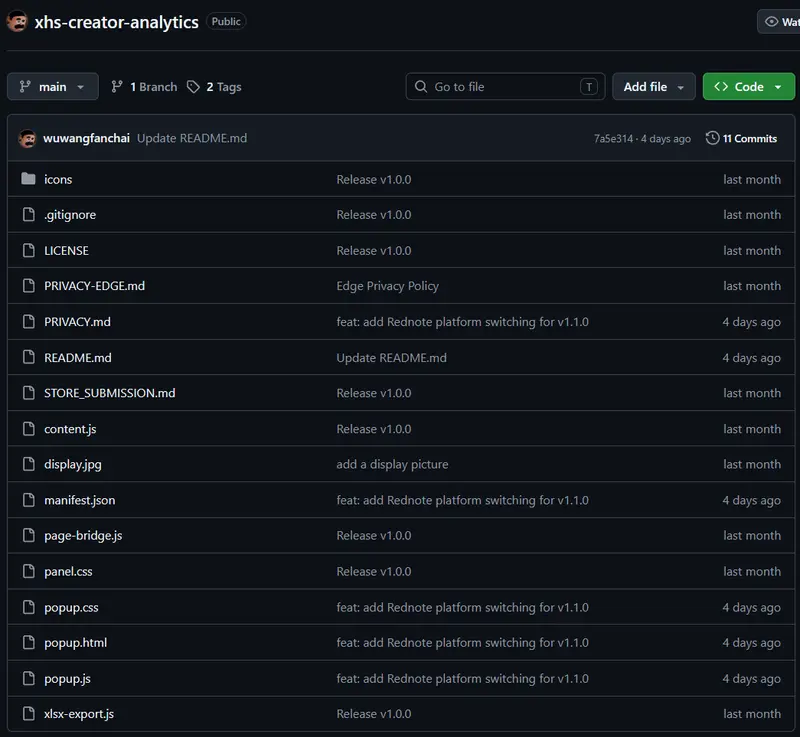Open Edge Privacy Policy commit message
800x737 pixels.
coord(387,286)
